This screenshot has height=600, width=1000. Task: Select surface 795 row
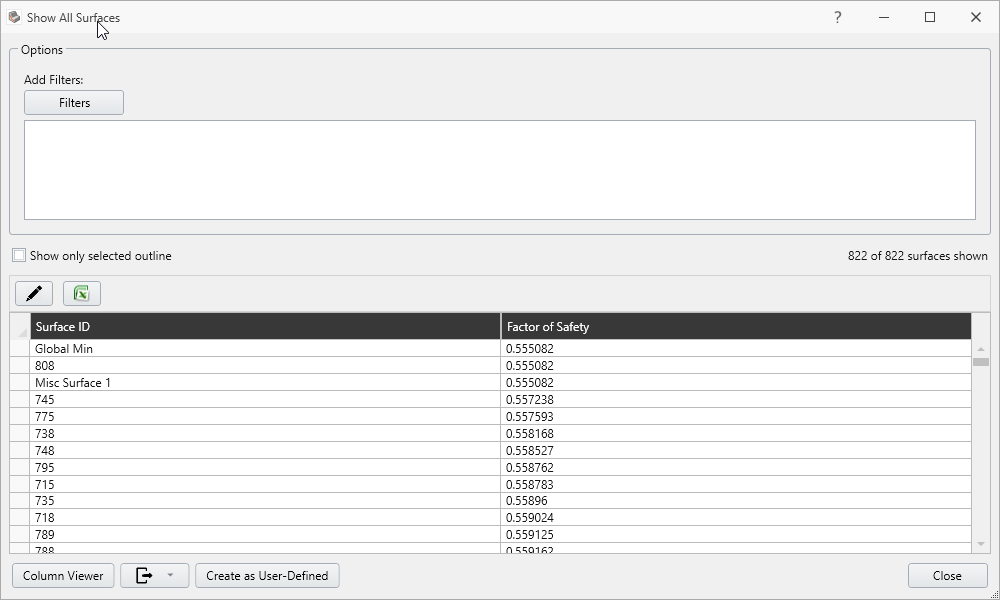pos(490,467)
